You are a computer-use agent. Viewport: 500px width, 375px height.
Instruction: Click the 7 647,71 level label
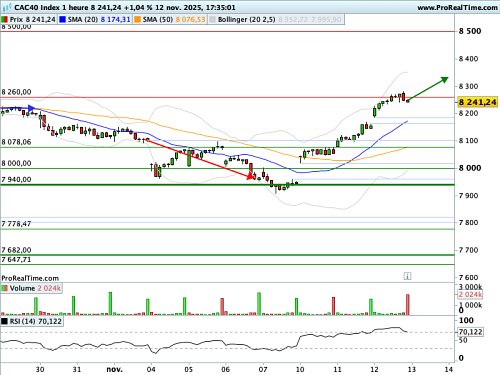coord(16,259)
